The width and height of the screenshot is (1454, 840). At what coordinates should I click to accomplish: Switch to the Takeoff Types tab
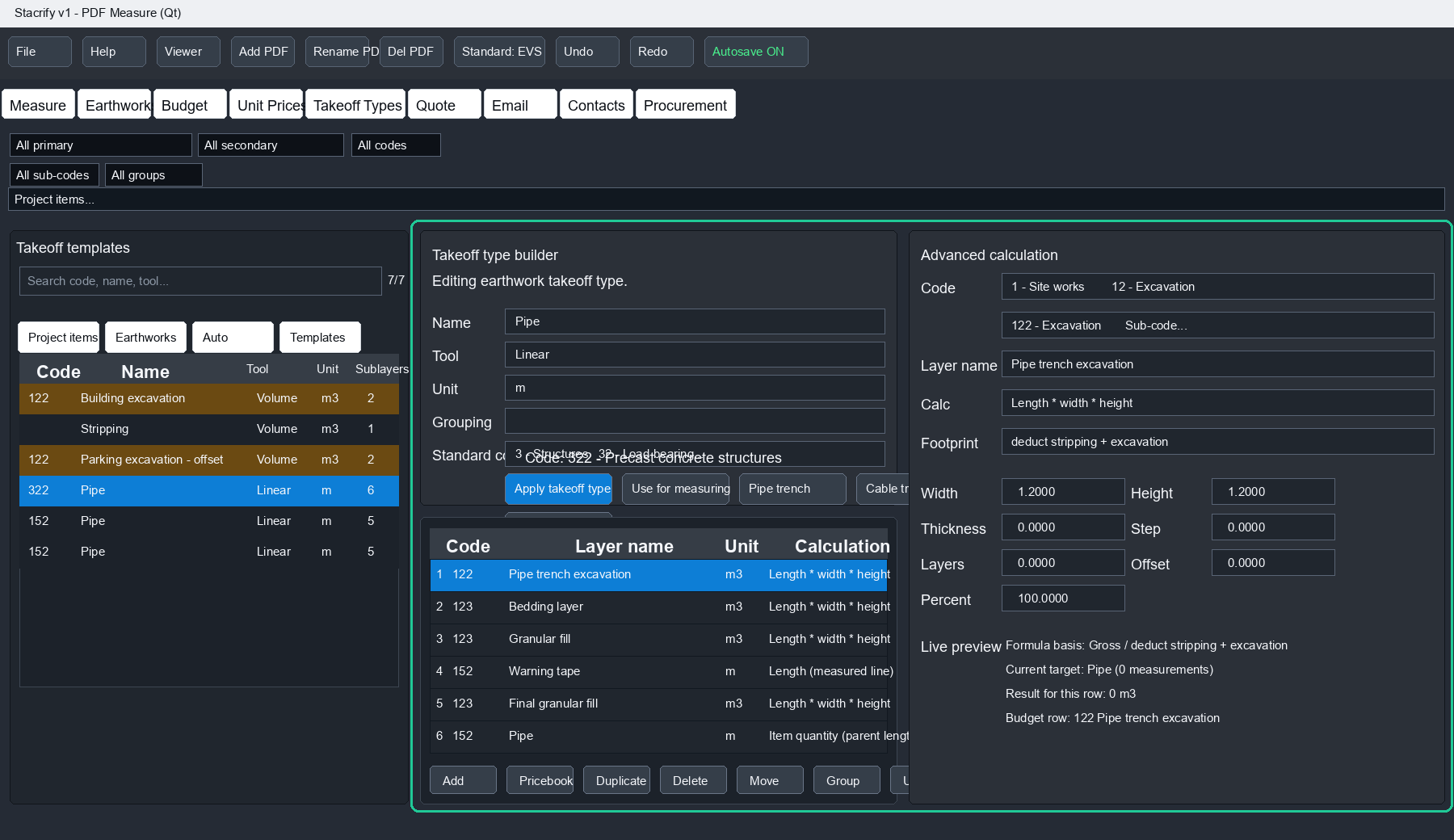pos(355,105)
